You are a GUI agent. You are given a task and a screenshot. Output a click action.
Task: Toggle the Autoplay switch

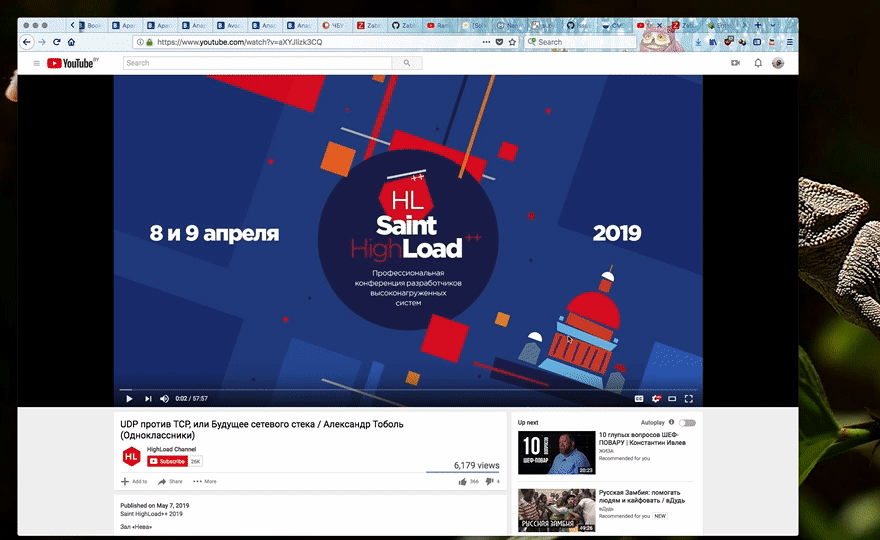(x=687, y=423)
